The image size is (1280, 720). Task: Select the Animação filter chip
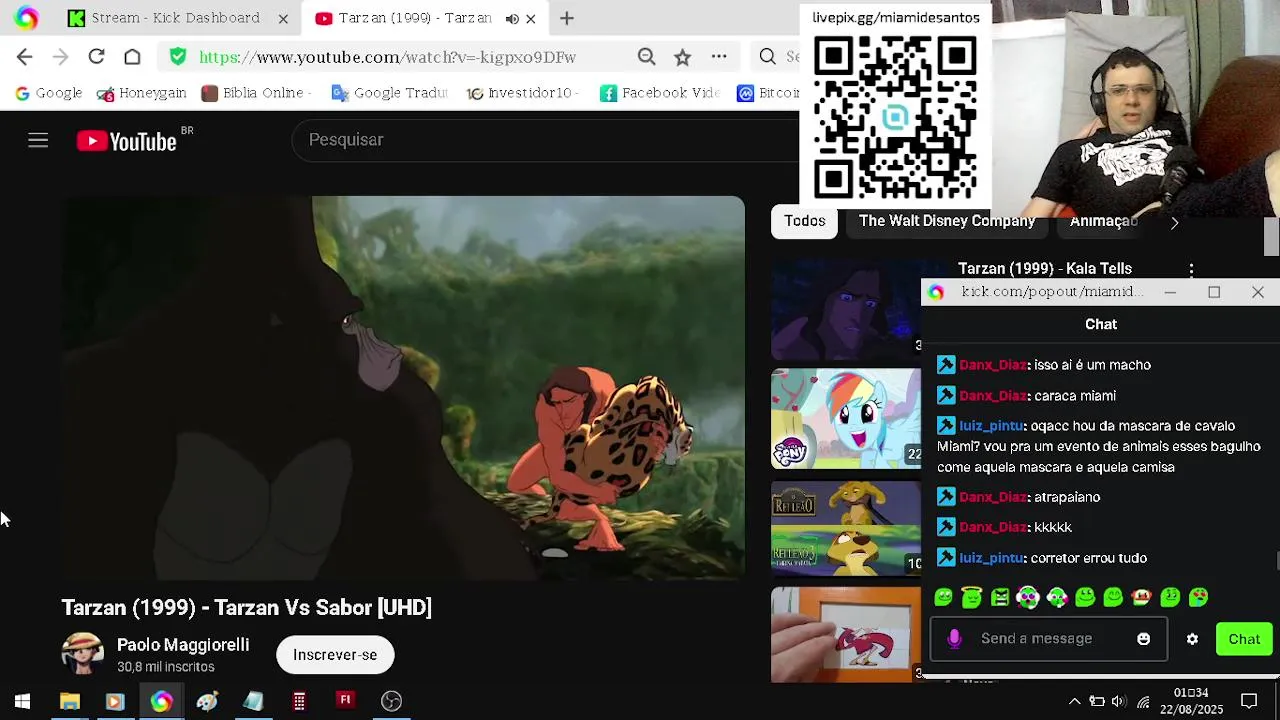click(1104, 221)
